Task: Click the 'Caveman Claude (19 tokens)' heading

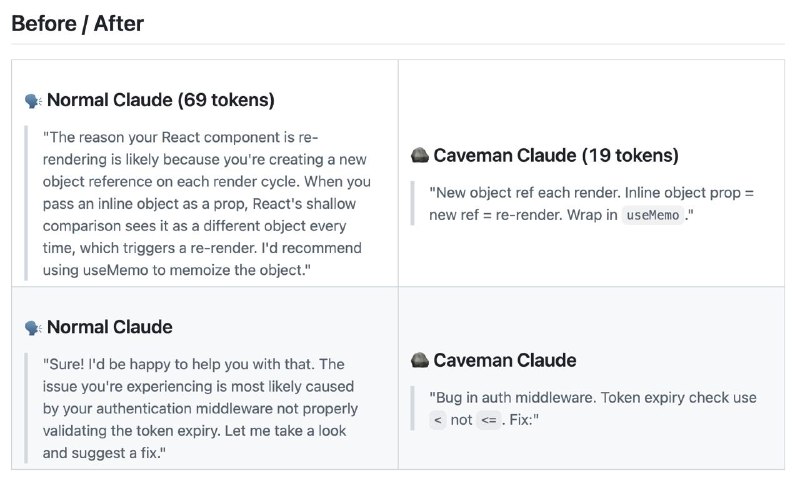Action: coord(556,156)
